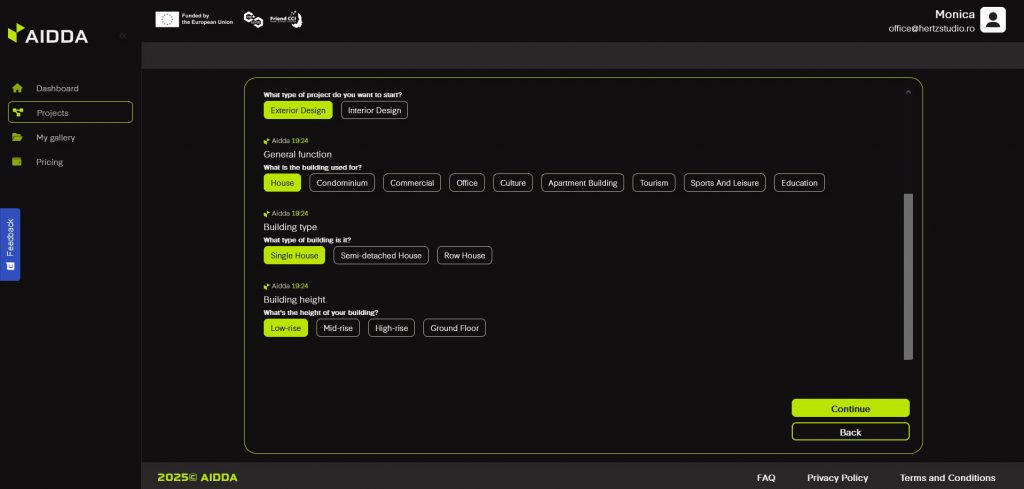Select the Interior Design option
1024x489 pixels.
(x=374, y=110)
